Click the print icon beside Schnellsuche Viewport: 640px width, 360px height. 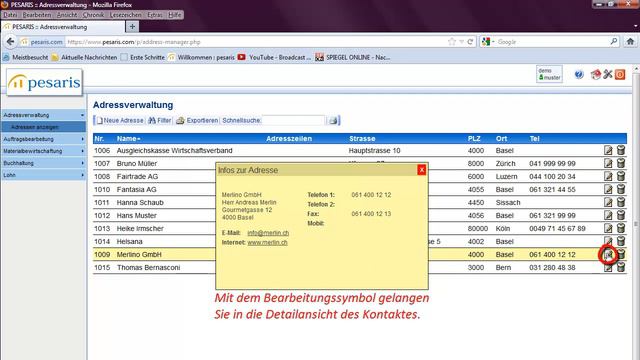click(333, 120)
